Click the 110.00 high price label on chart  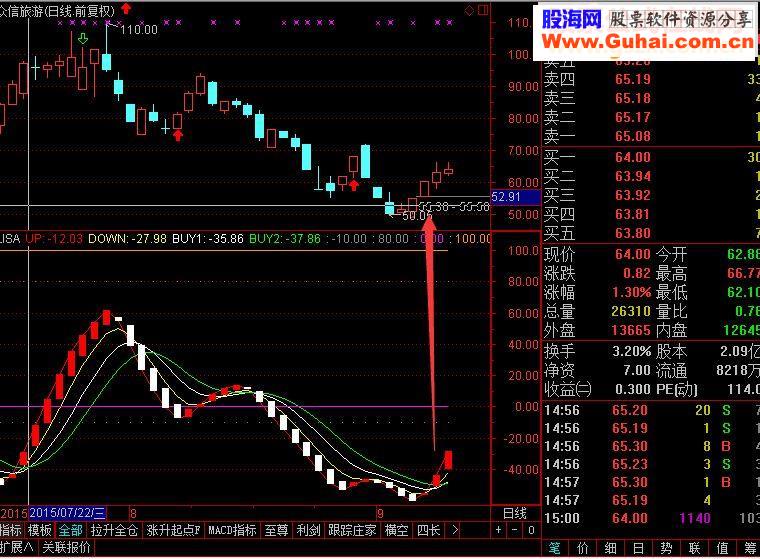click(139, 30)
